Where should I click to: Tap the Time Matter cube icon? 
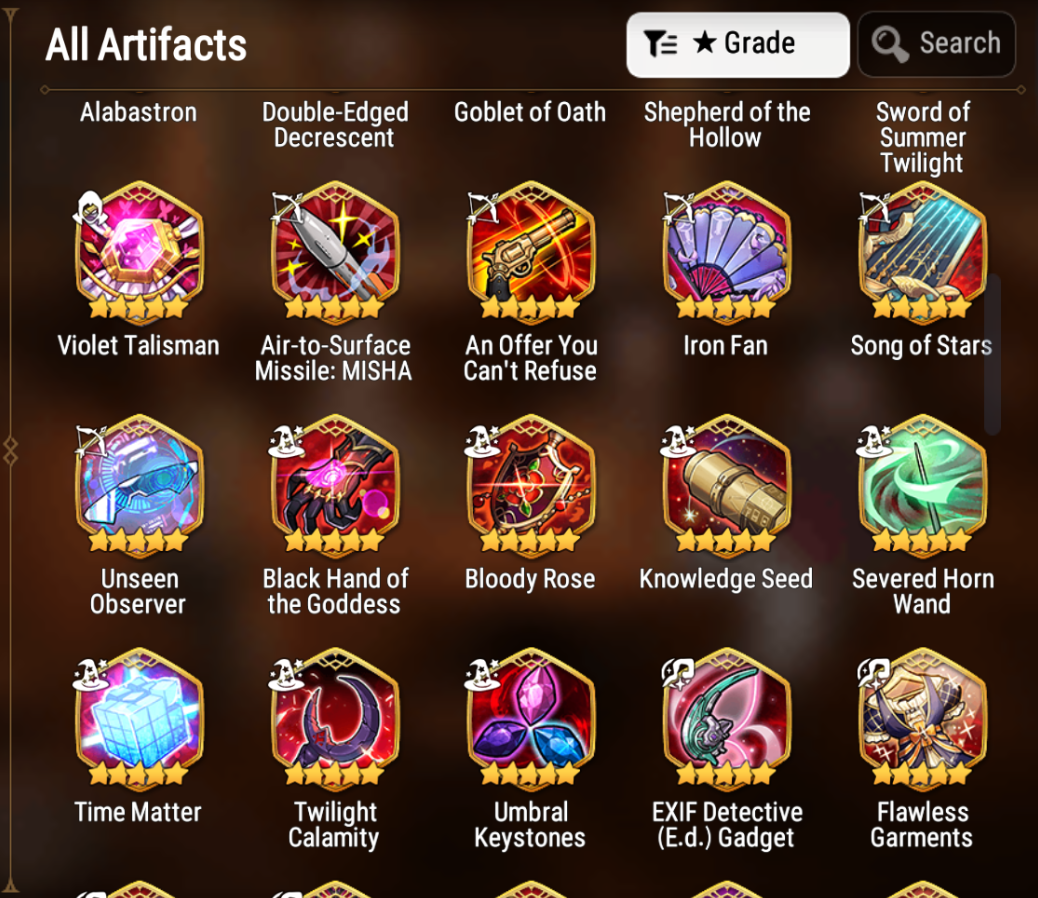138,719
